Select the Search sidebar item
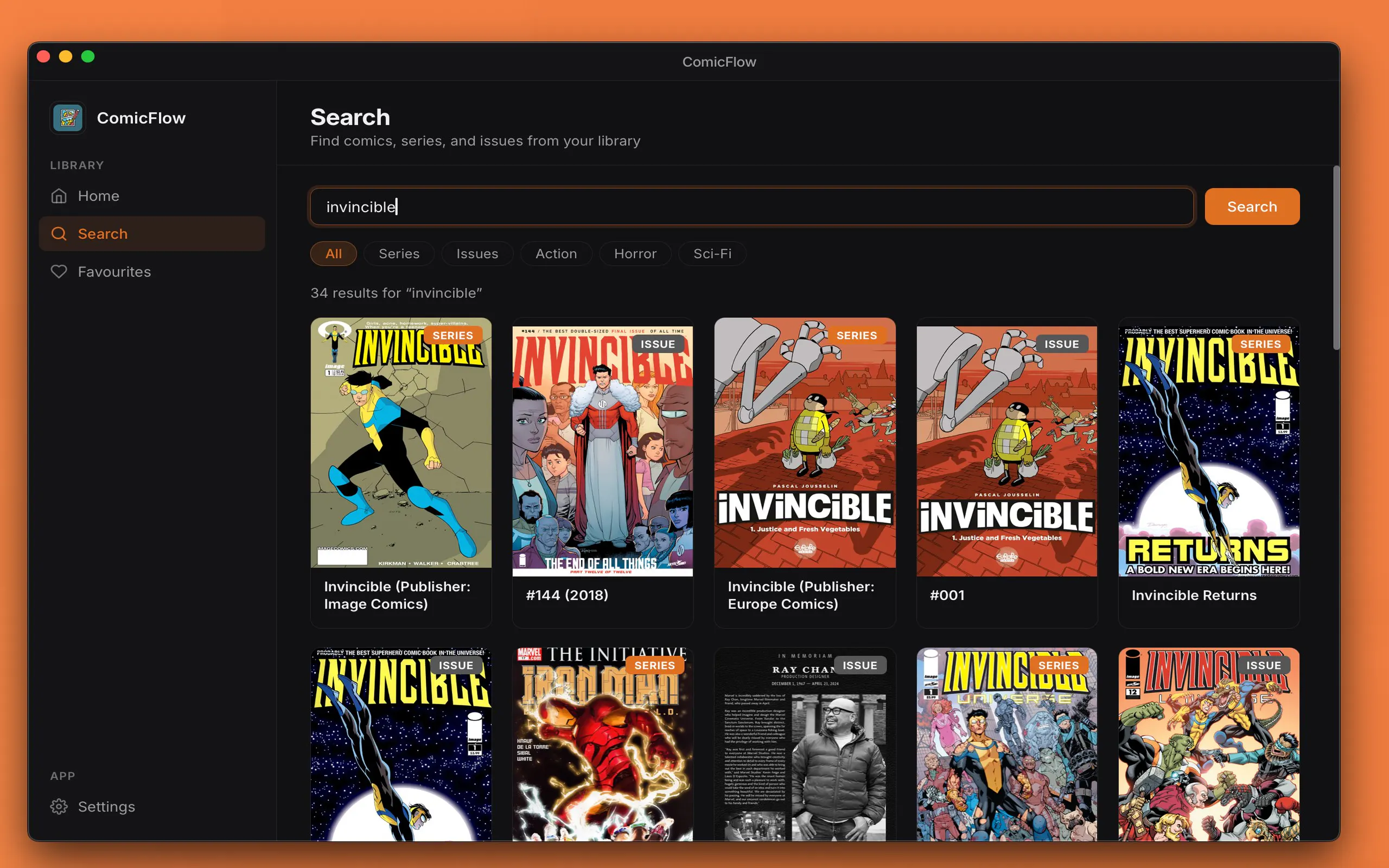Image resolution: width=1389 pixels, height=868 pixels. (x=151, y=234)
